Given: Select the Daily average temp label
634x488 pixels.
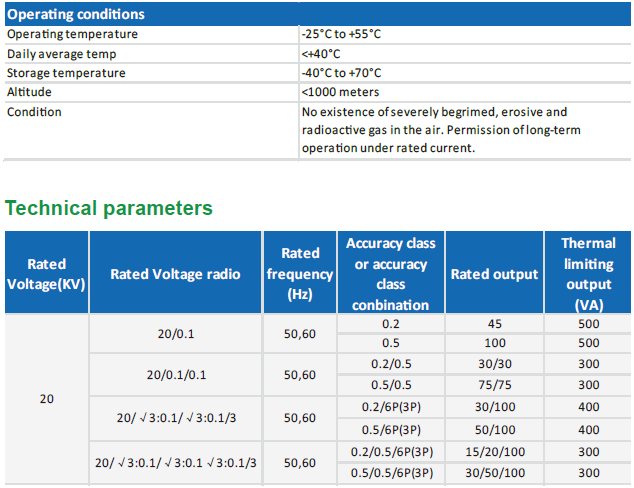Looking at the screenshot, I should [61, 54].
